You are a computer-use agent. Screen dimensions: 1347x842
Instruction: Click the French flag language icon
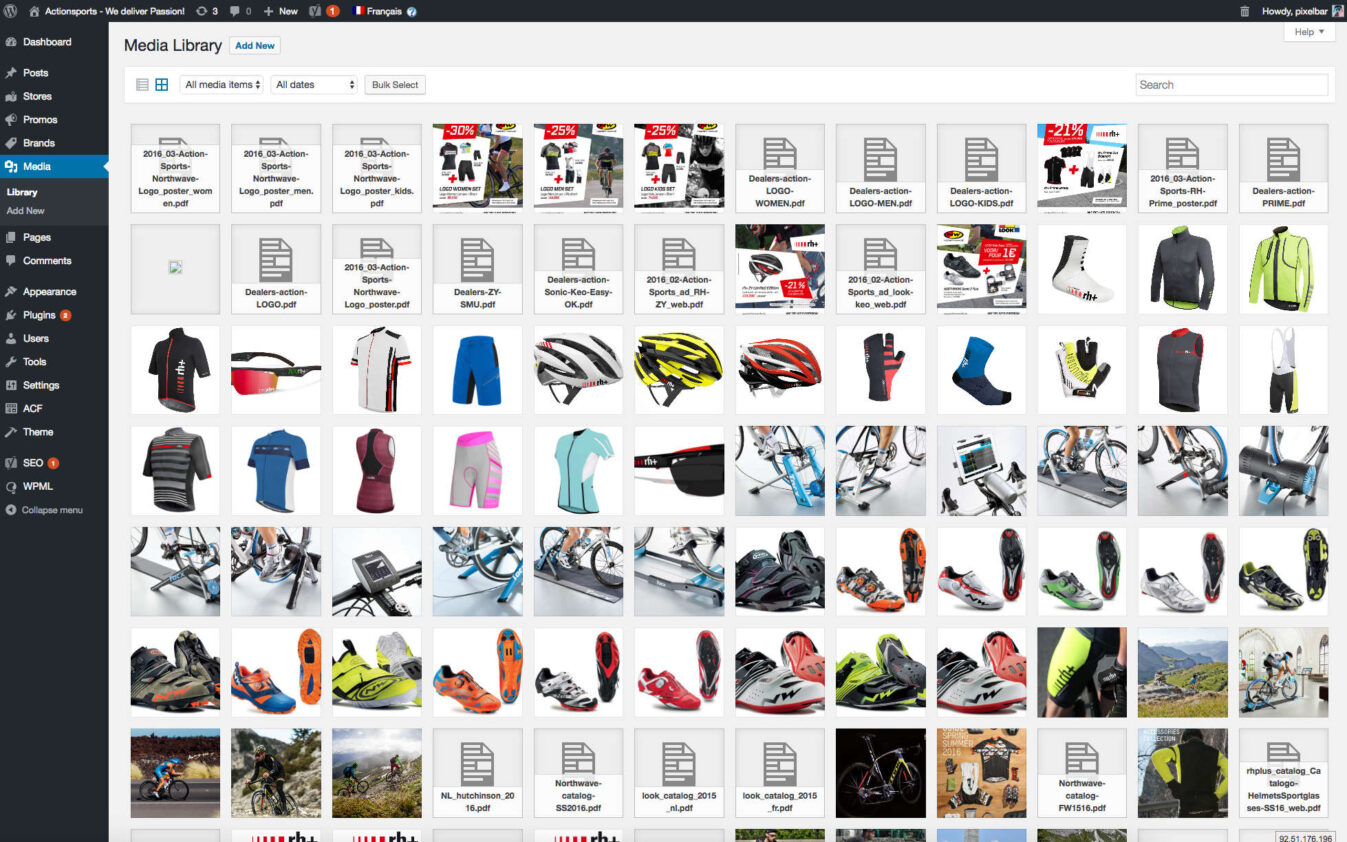pos(358,11)
